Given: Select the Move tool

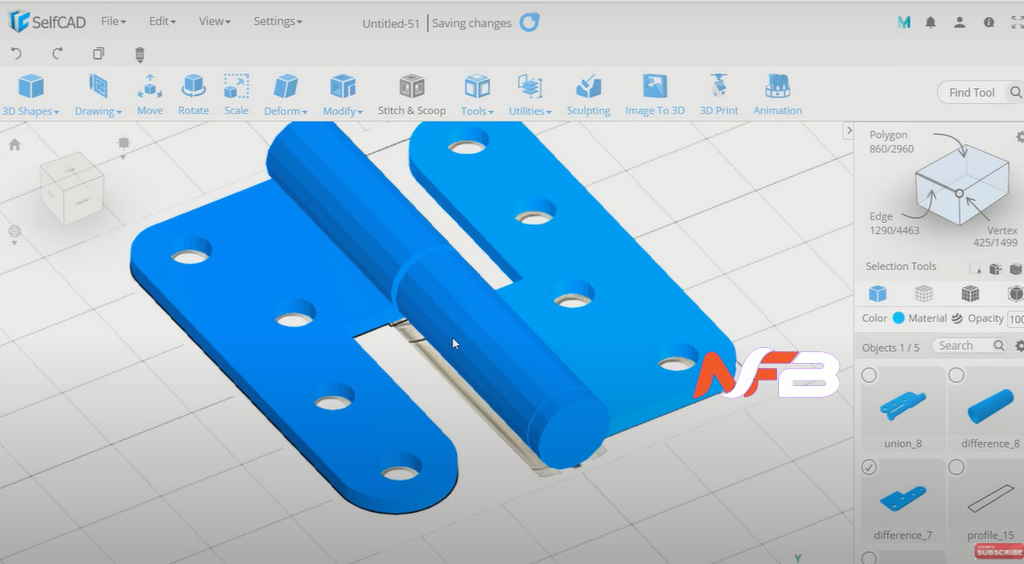Looking at the screenshot, I should 150,95.
